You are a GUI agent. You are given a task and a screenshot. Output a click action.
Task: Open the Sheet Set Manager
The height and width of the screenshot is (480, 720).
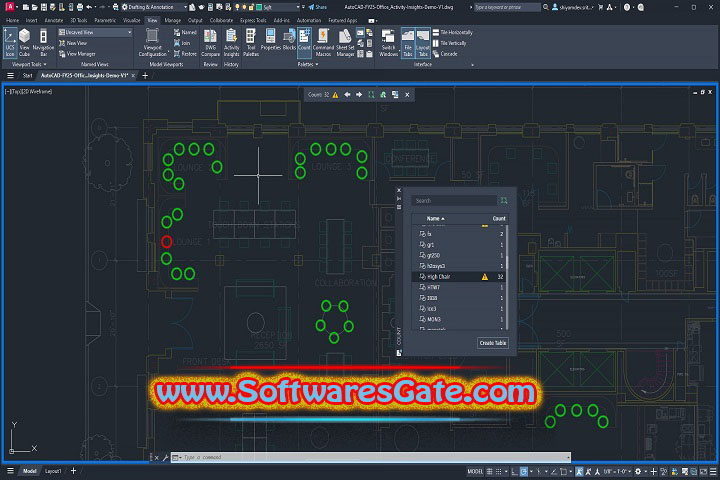pyautogui.click(x=345, y=42)
